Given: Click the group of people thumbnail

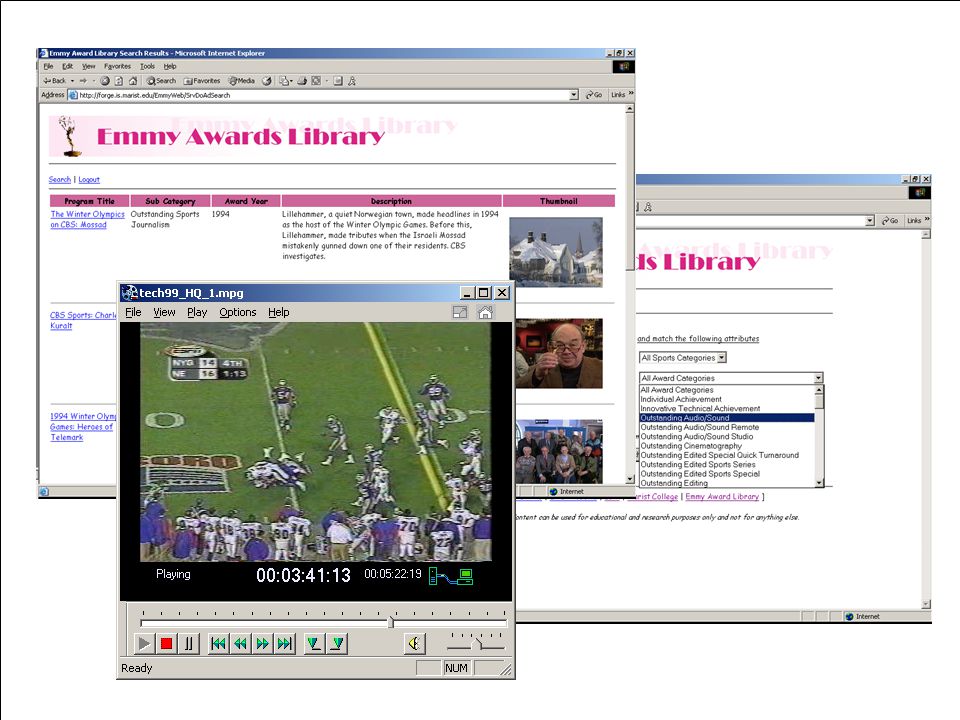Looking at the screenshot, I should [559, 452].
